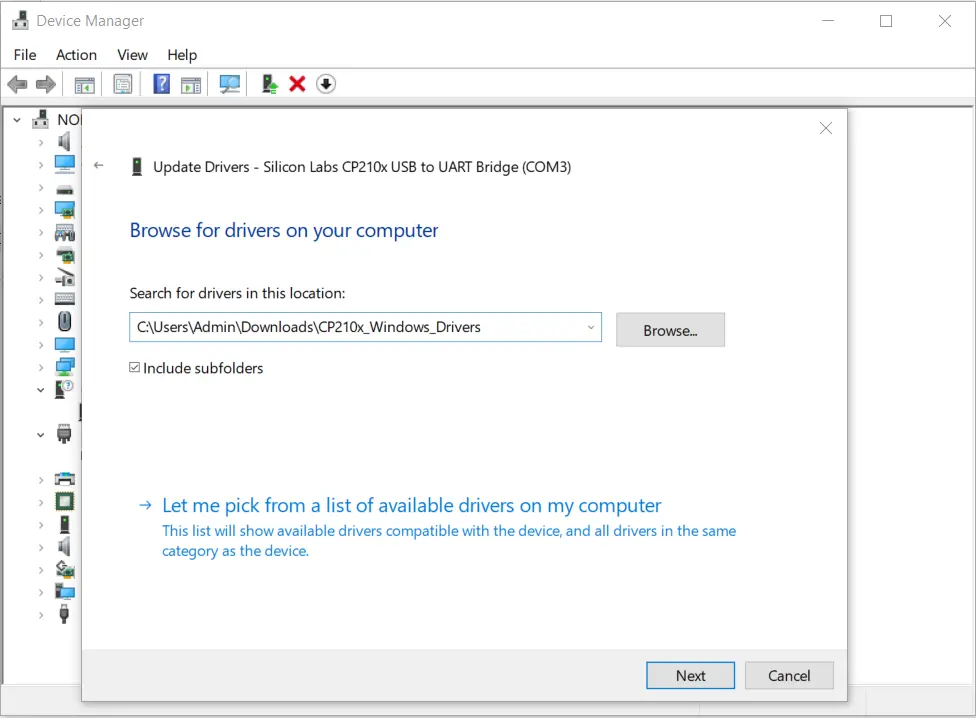Click the Cancel button
Image resolution: width=976 pixels, height=718 pixels.
click(789, 676)
